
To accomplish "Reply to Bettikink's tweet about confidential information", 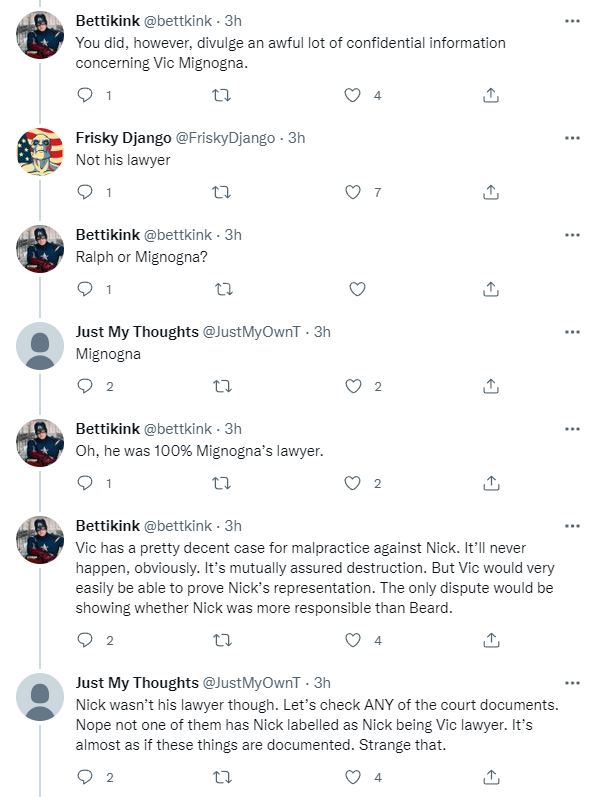I will tap(85, 95).
